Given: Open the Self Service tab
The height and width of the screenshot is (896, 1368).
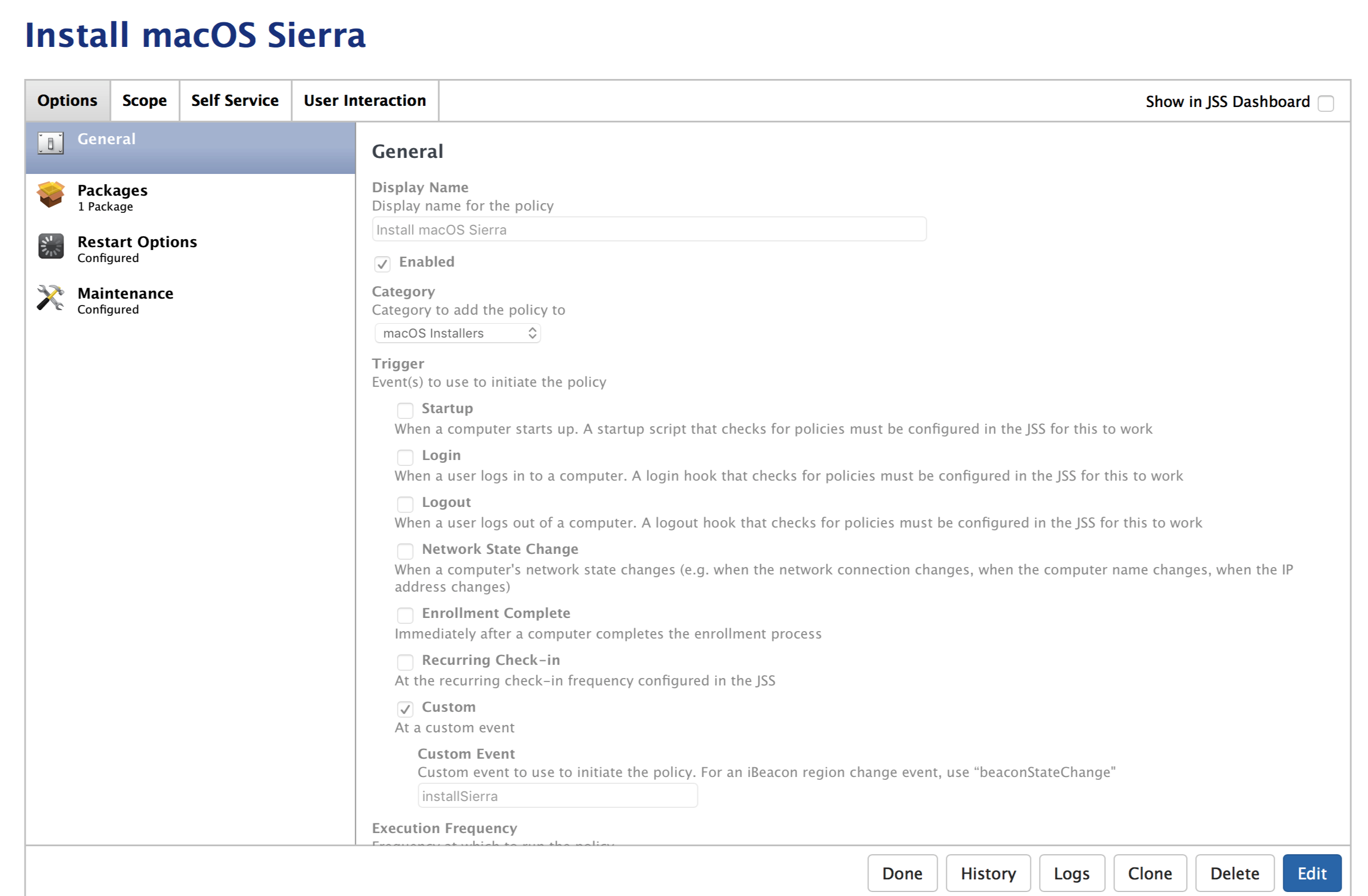Looking at the screenshot, I should (235, 101).
